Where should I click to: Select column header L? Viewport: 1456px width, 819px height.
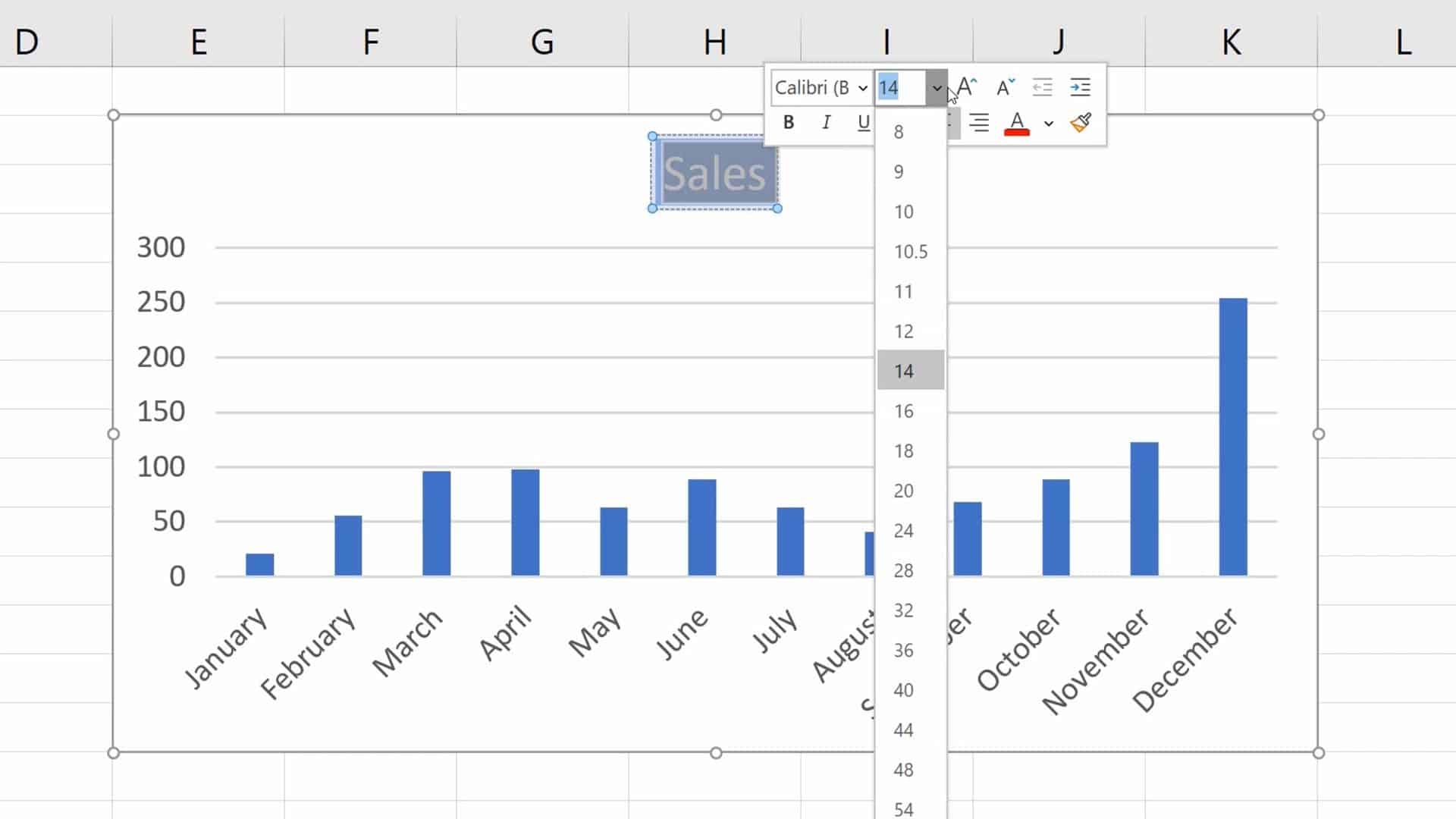(1387, 42)
